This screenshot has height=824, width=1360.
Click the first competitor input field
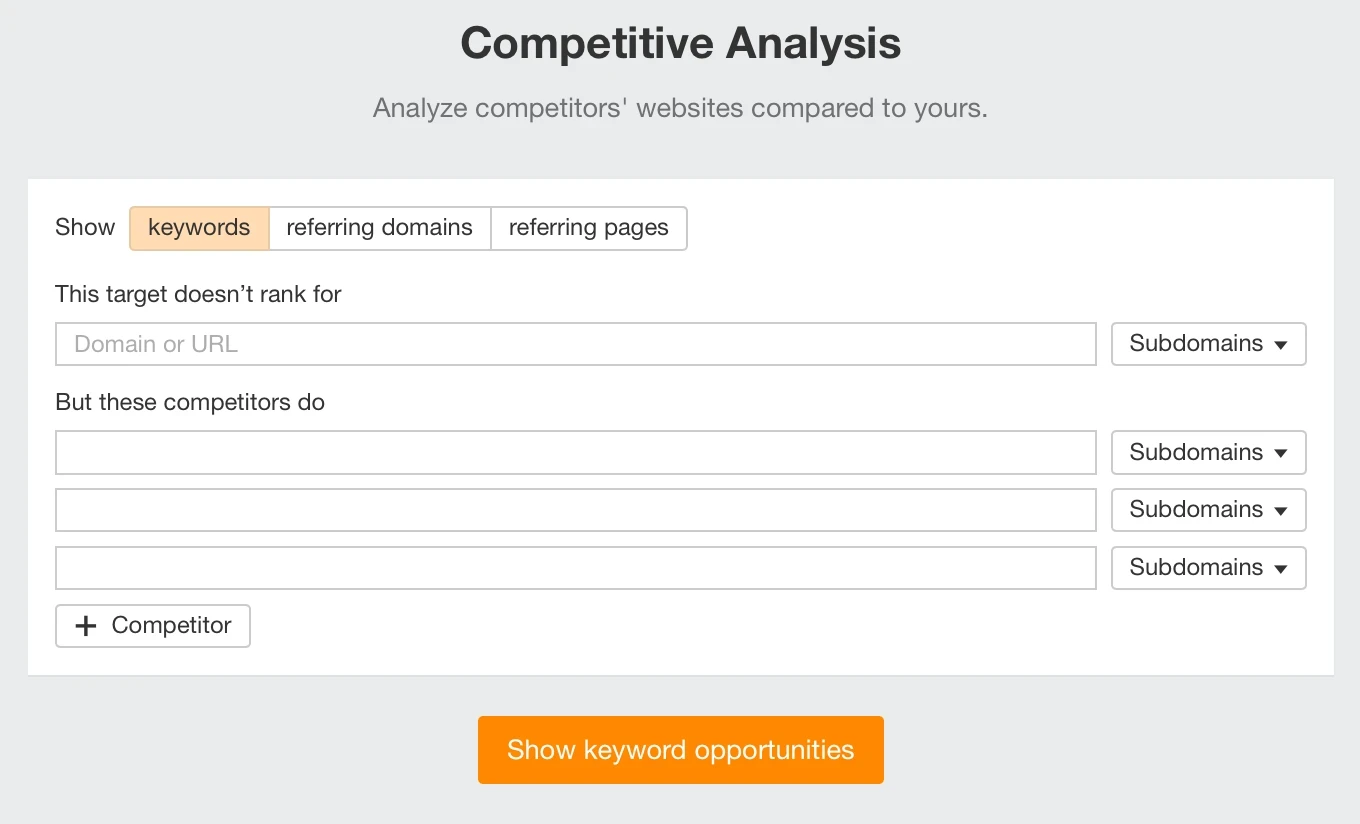[x=575, y=452]
